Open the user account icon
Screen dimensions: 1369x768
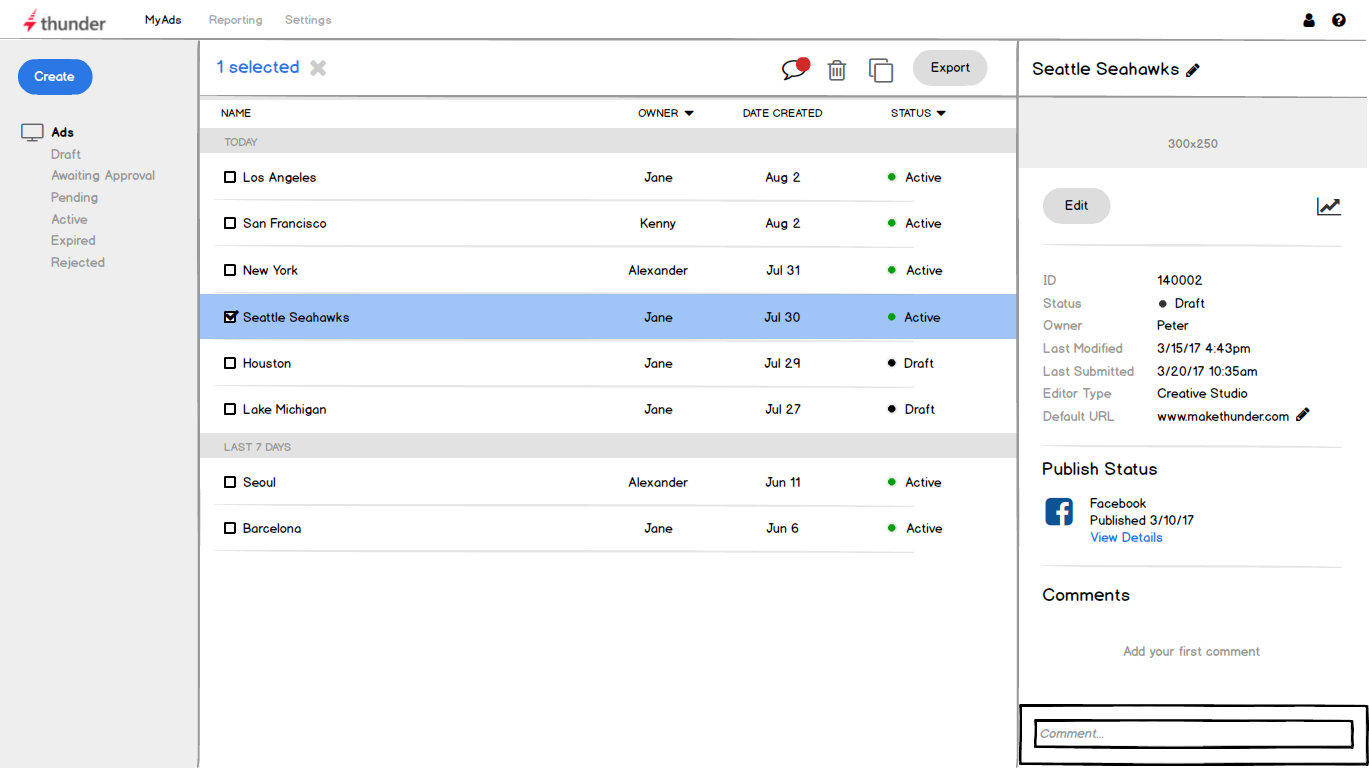click(x=1309, y=20)
